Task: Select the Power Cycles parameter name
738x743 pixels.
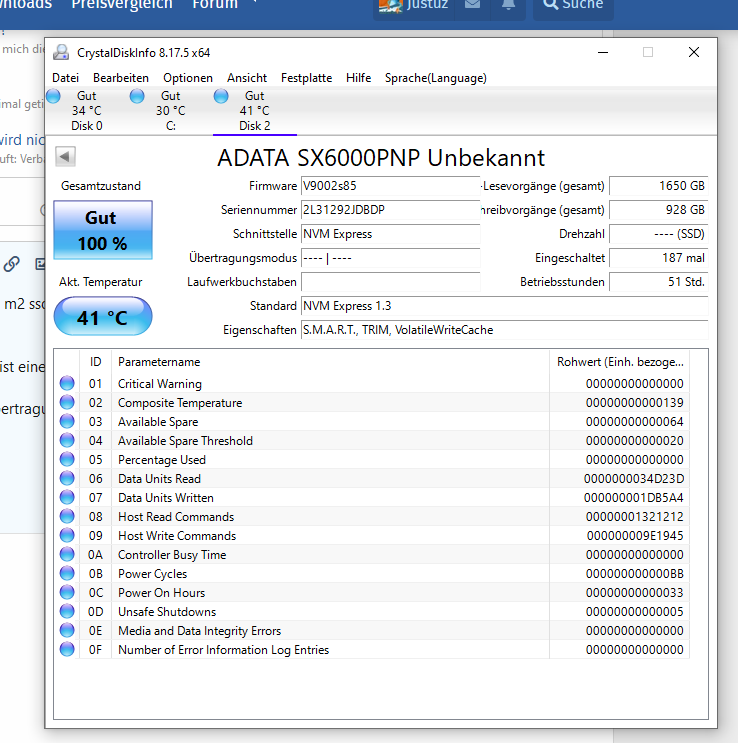Action: [x=152, y=574]
